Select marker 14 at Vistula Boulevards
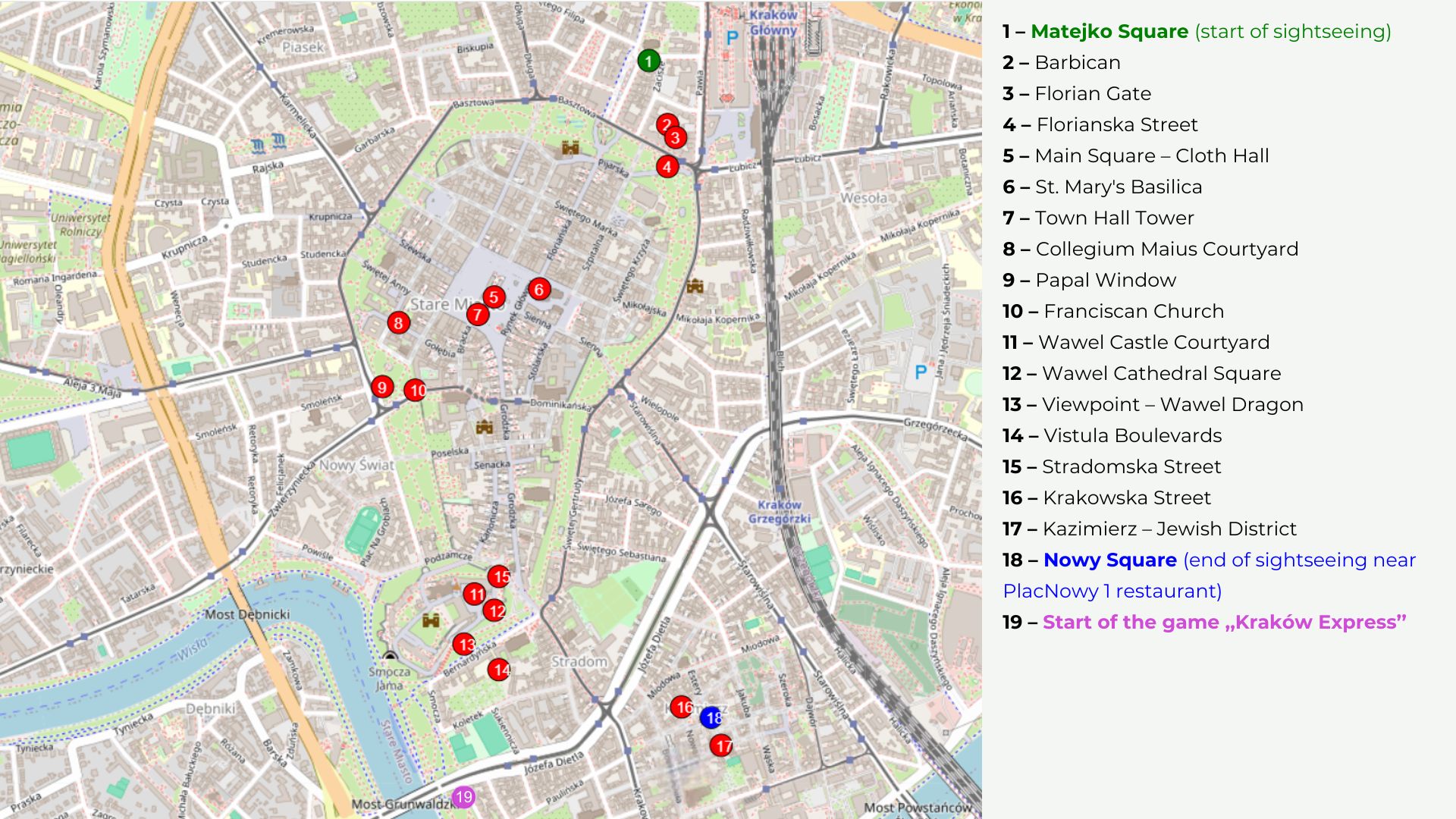This screenshot has height=819, width=1456. coord(499,670)
